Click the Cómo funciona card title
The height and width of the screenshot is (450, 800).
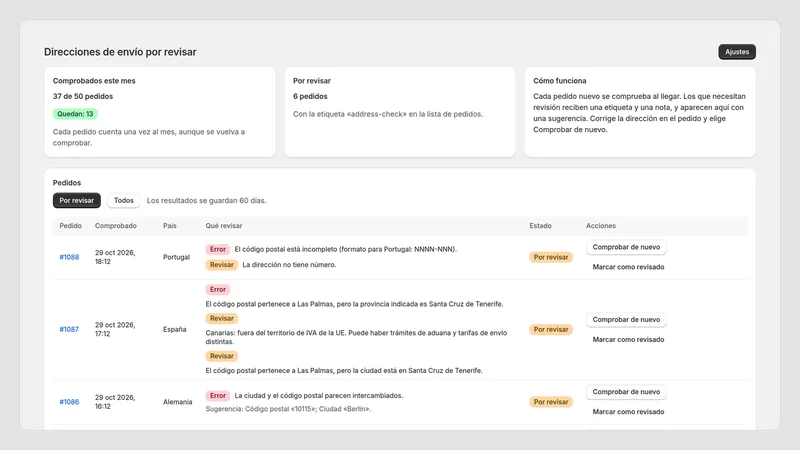point(560,81)
